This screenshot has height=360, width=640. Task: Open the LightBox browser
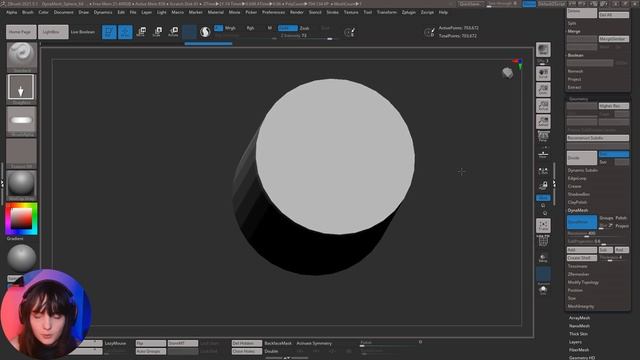pos(53,32)
